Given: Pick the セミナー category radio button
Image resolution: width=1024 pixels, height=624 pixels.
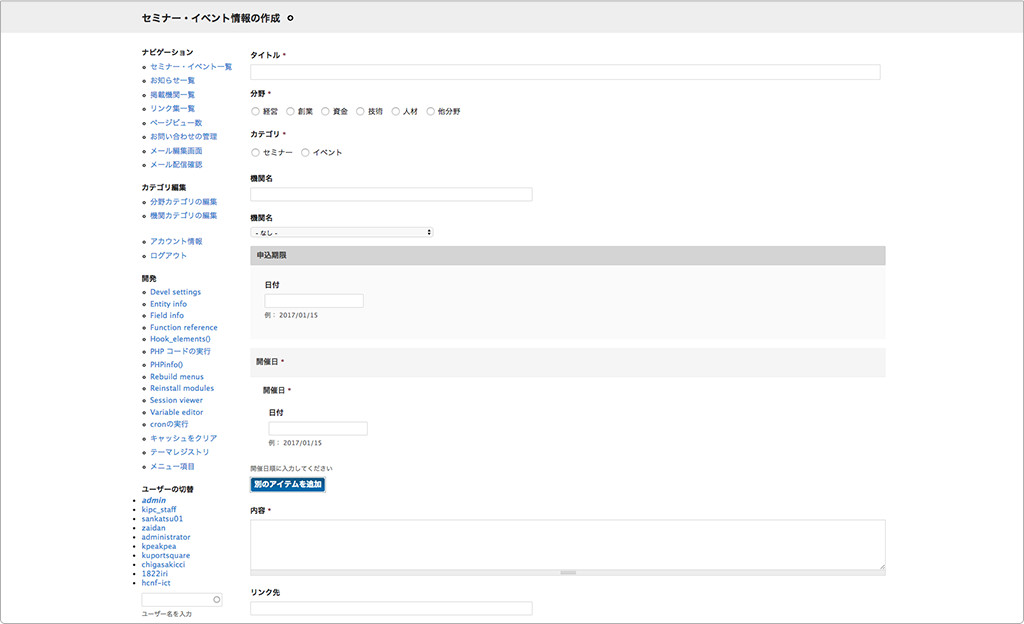Looking at the screenshot, I should click(x=255, y=153).
